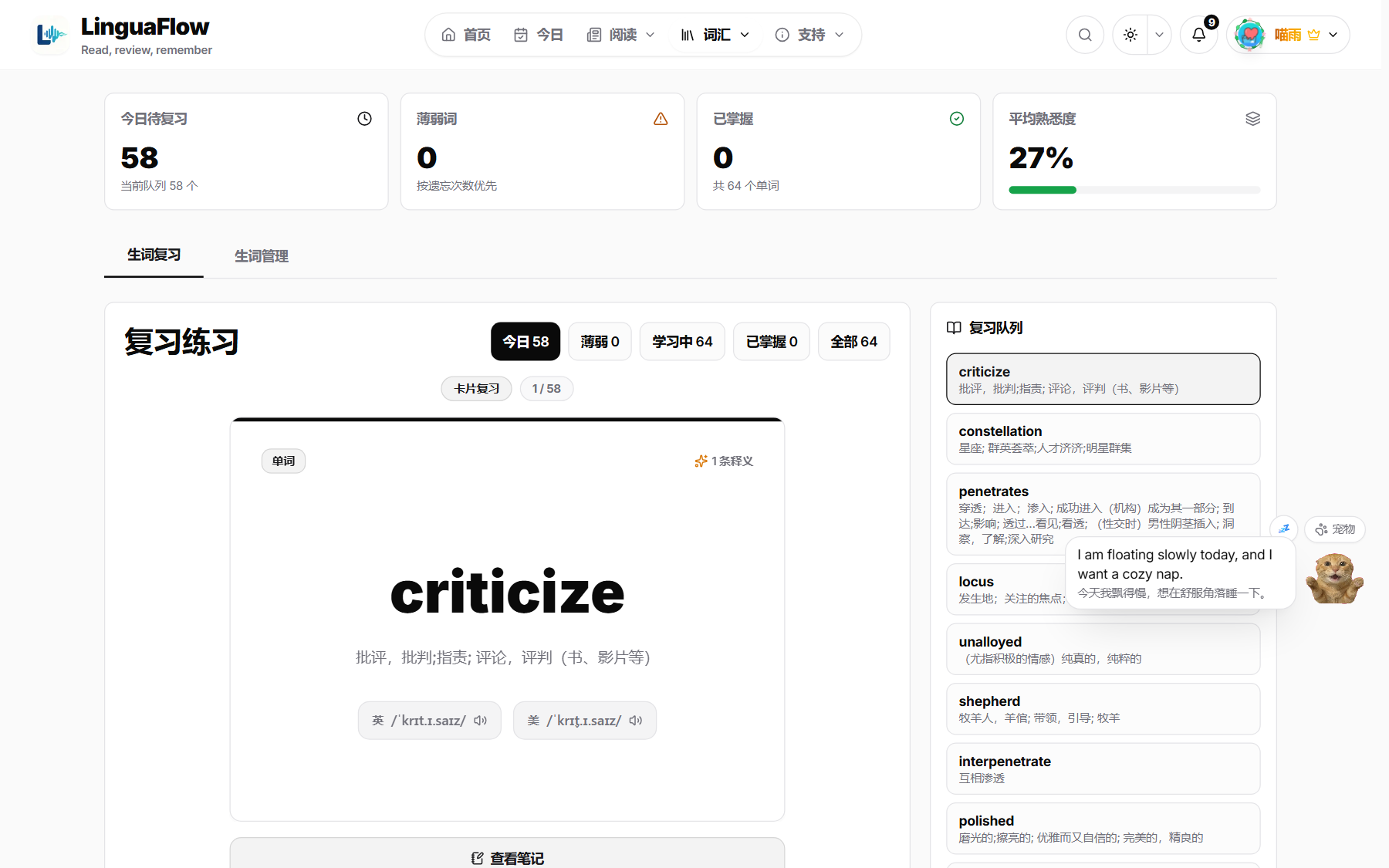
Task: Toggle the light theme sun button
Action: pos(1130,35)
